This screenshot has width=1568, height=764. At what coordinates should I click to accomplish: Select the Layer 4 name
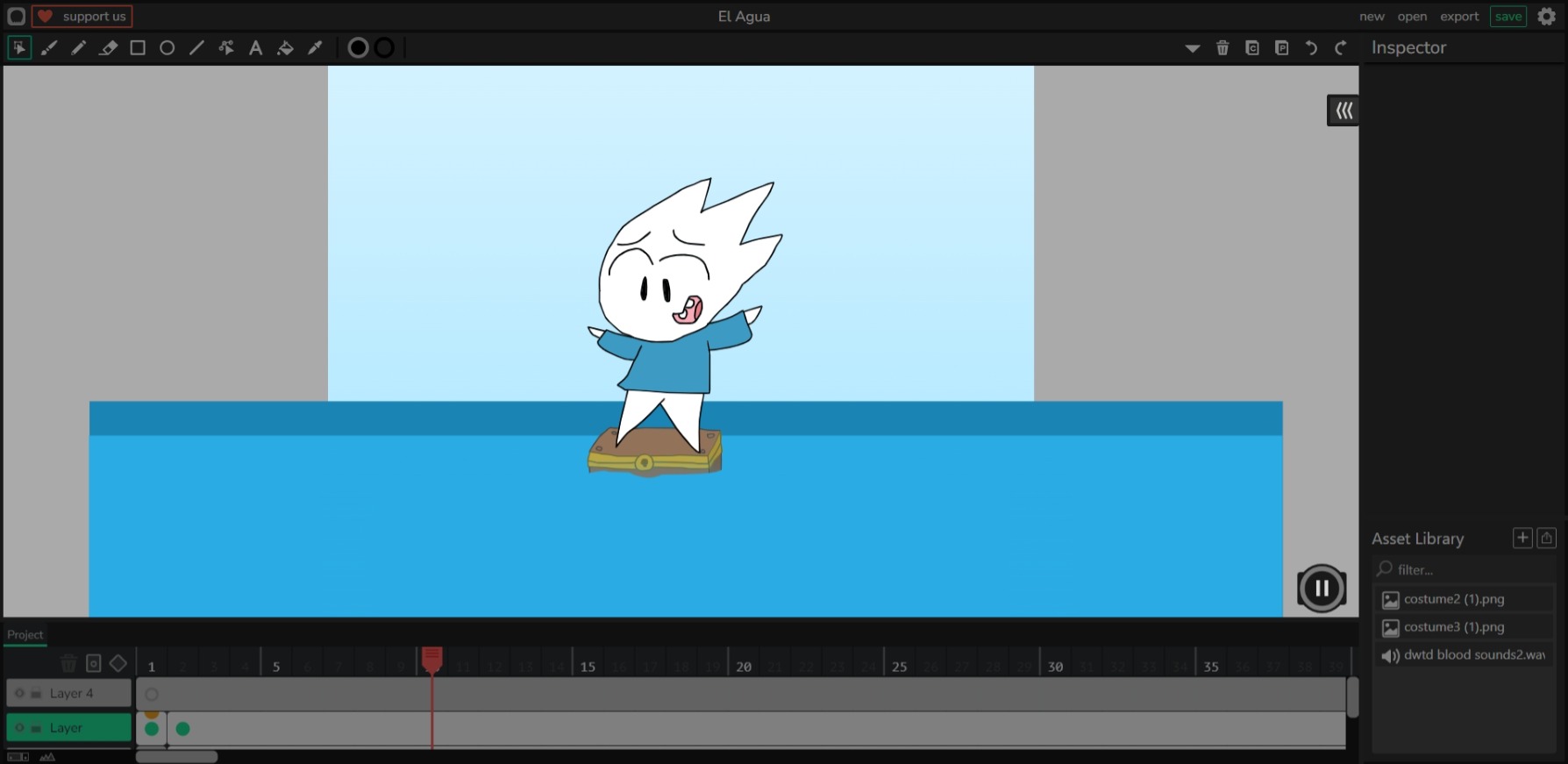coord(71,693)
